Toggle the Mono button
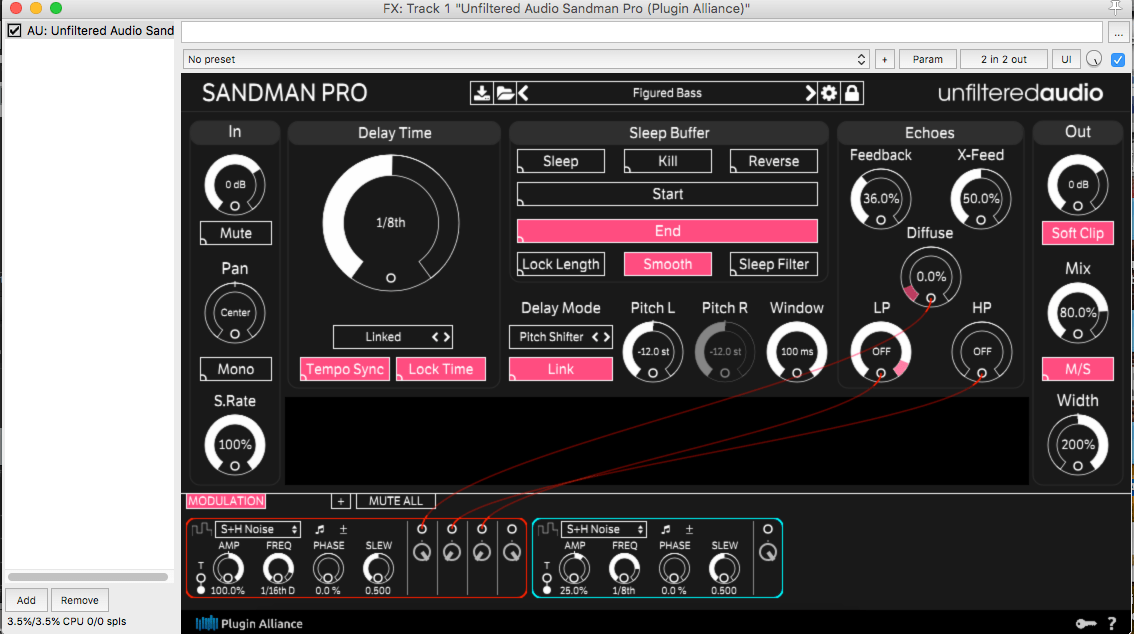 click(x=236, y=369)
